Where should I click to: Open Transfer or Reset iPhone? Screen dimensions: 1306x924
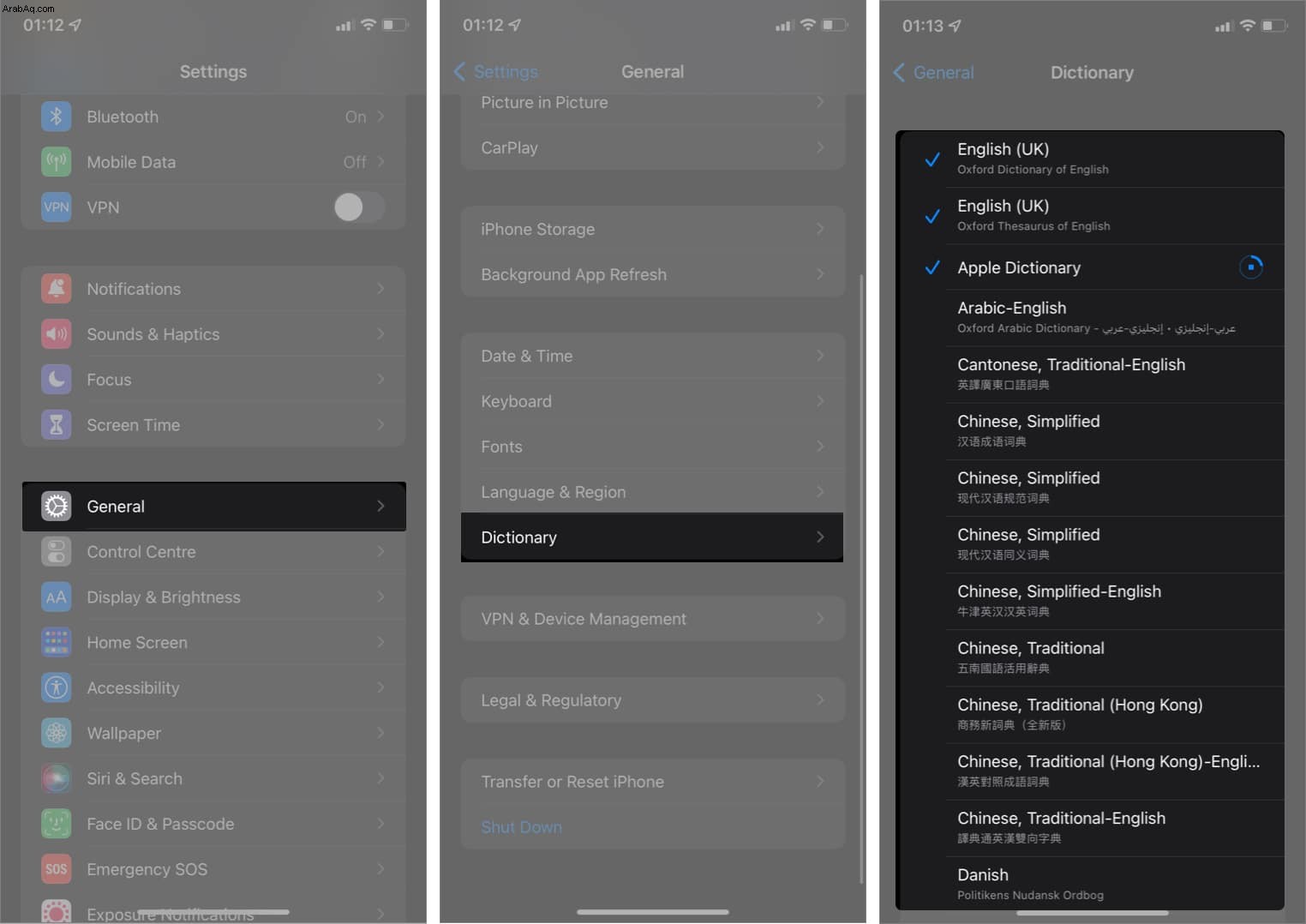(x=653, y=782)
